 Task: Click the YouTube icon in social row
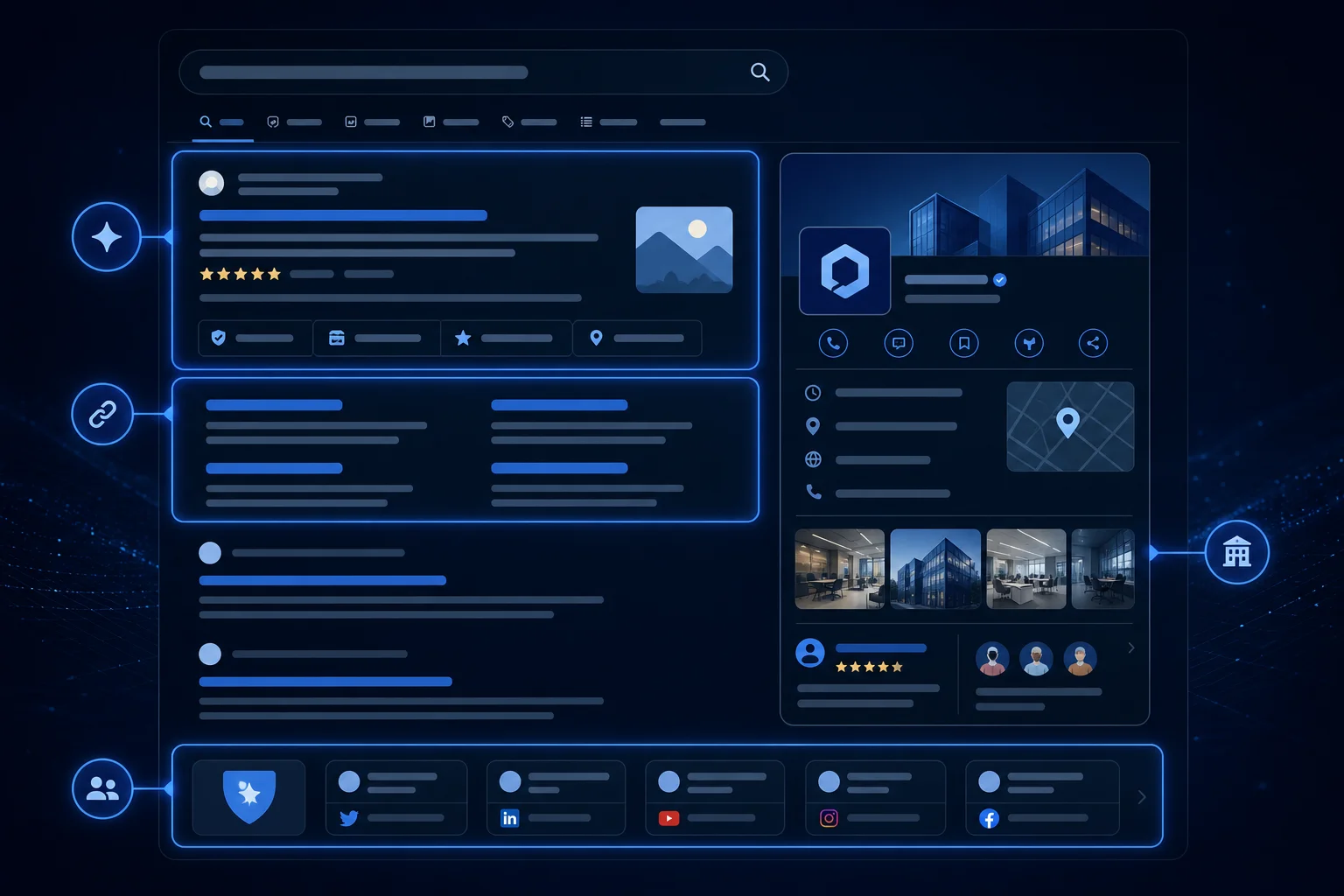(x=668, y=818)
